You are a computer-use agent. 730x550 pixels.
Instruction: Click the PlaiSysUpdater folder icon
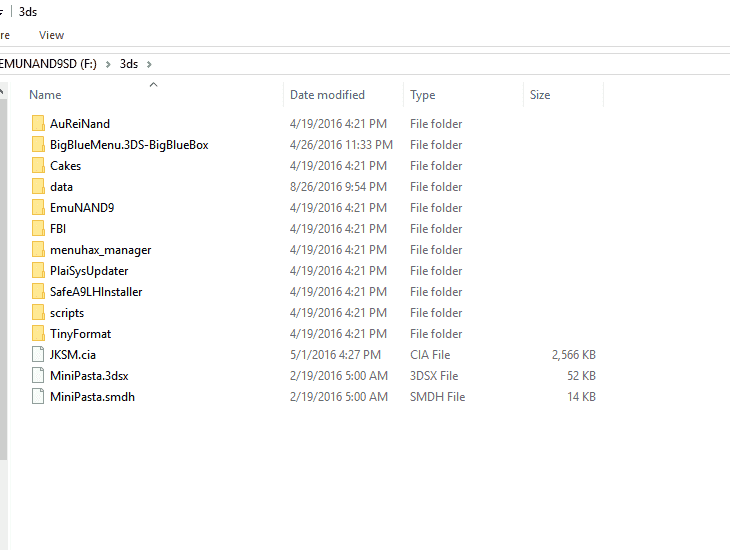tap(38, 271)
